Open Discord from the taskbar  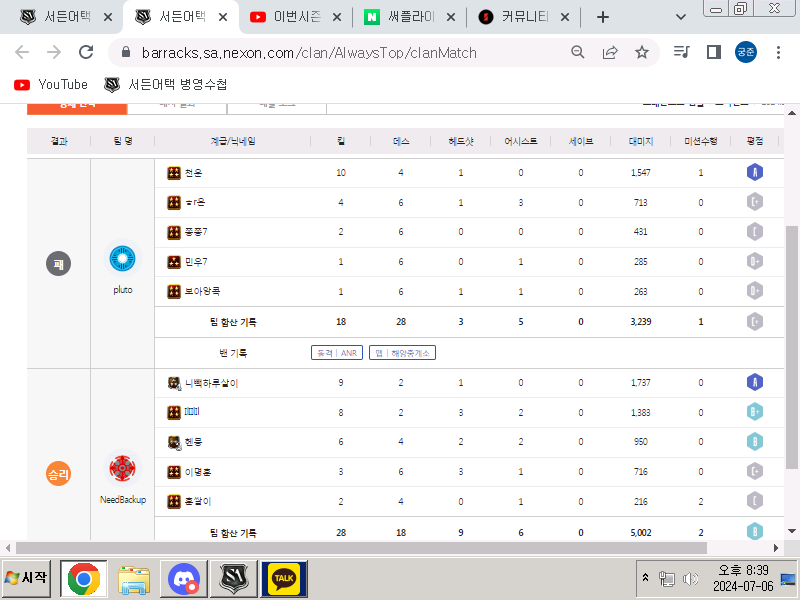point(183,578)
